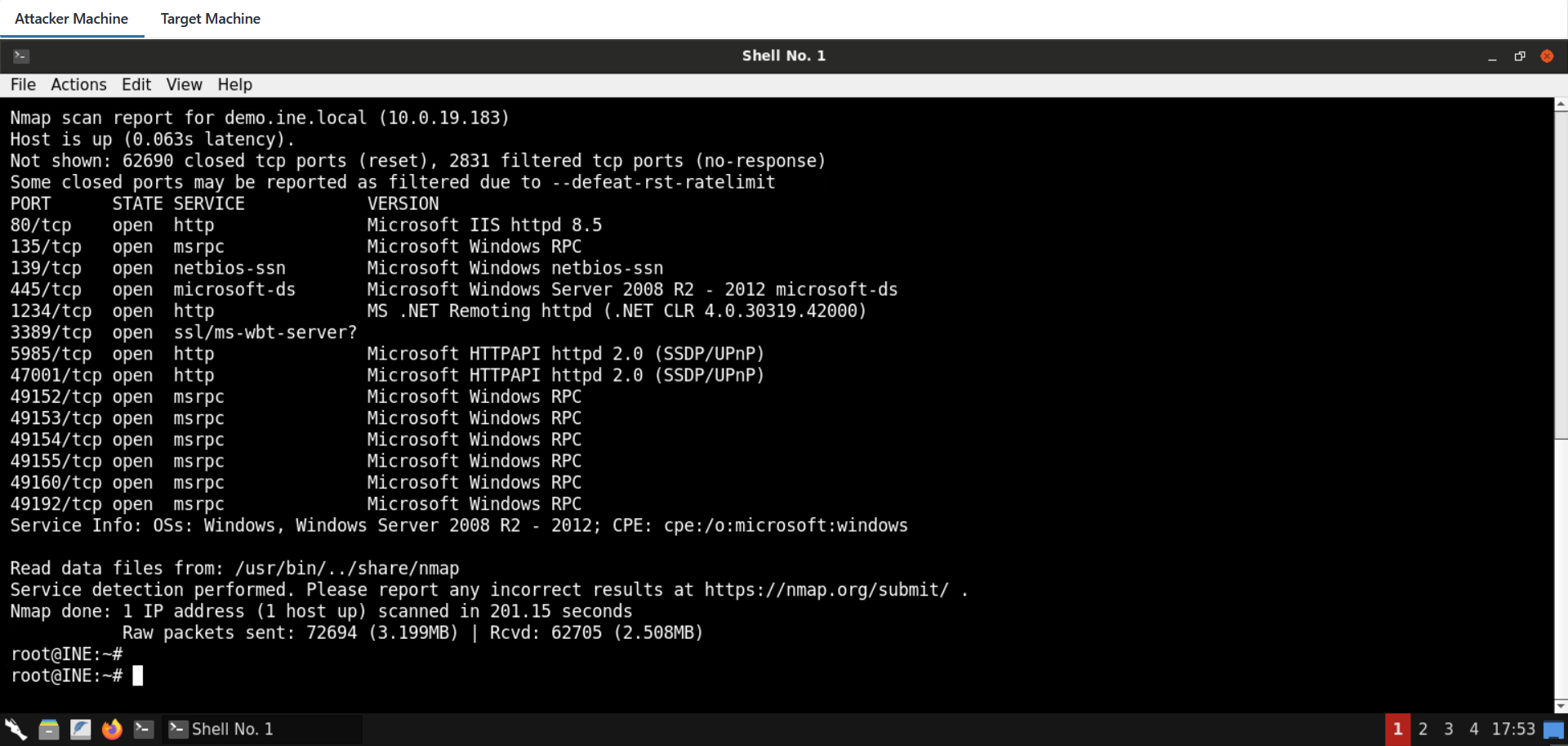Switch to workspace 2
The height and width of the screenshot is (746, 1568).
[x=1423, y=729]
